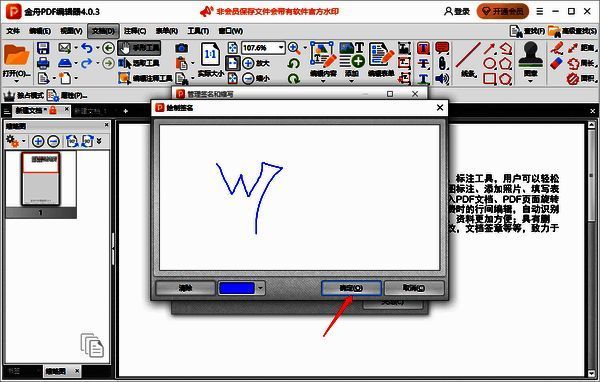Open the 表单(R) menu
The width and height of the screenshot is (600, 382).
pyautogui.click(x=166, y=31)
